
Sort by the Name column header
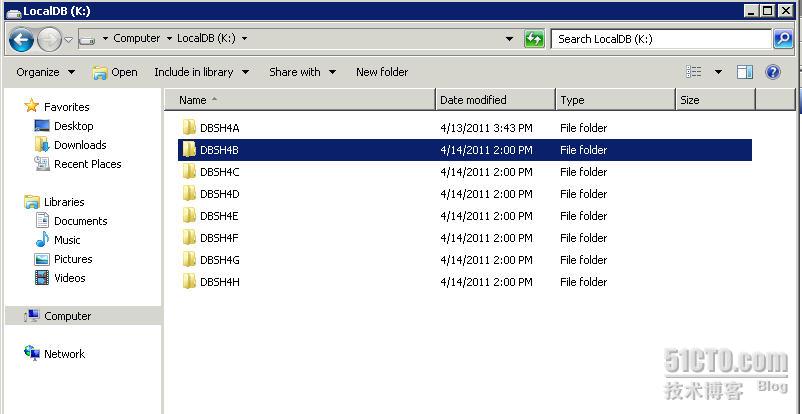click(x=300, y=100)
